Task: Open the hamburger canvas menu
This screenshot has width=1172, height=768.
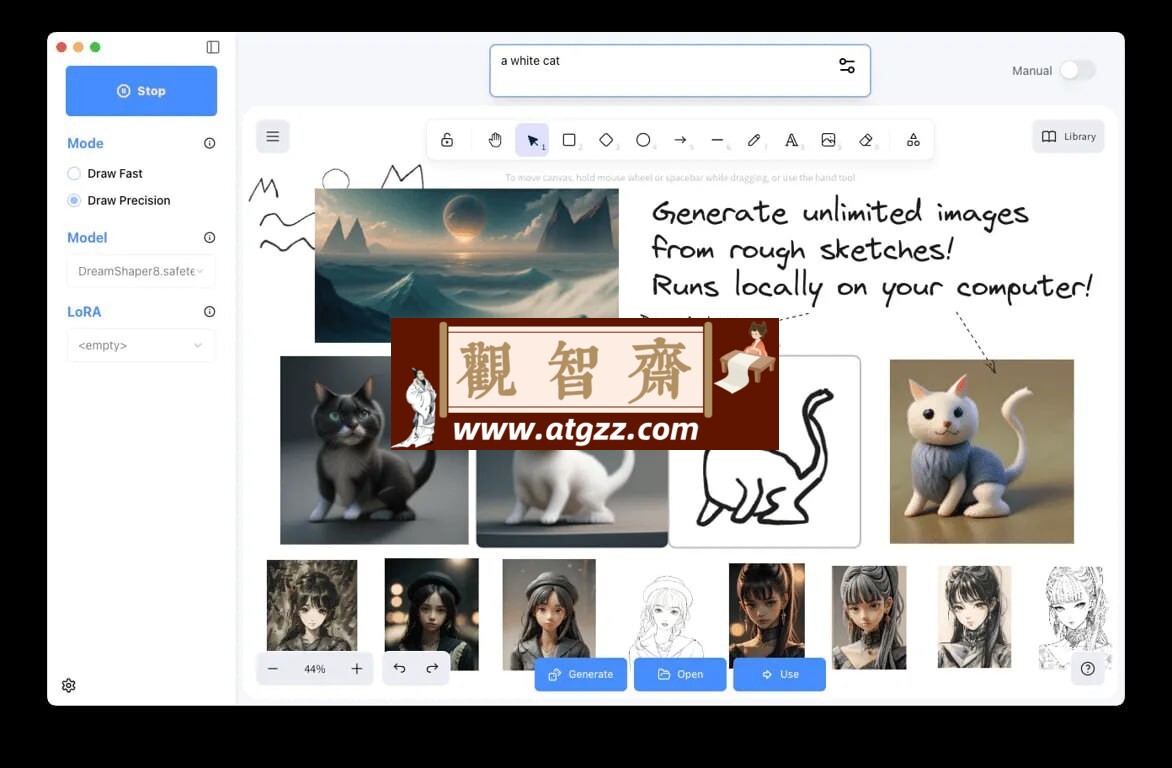Action: [x=273, y=137]
